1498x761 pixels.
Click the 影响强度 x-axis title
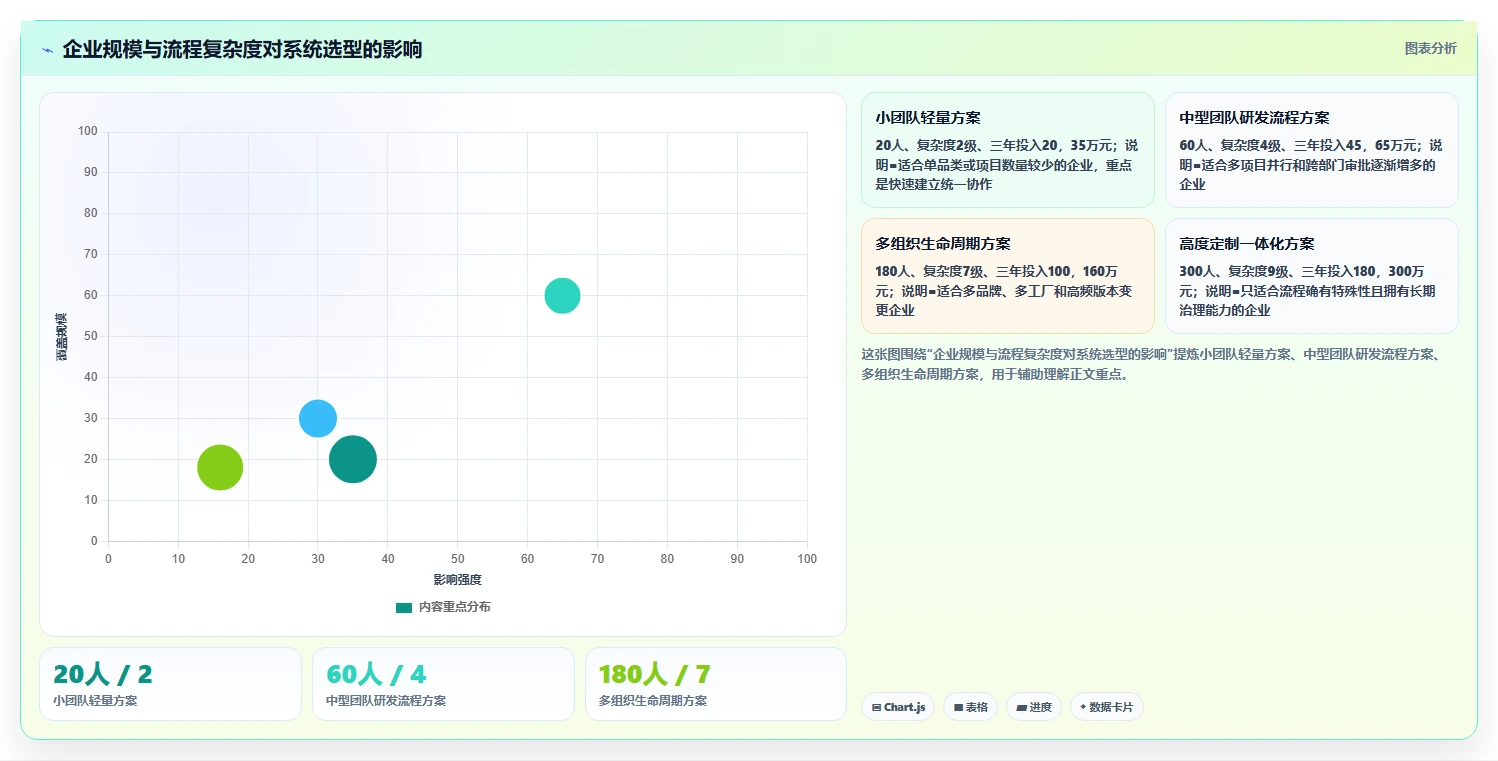click(458, 580)
